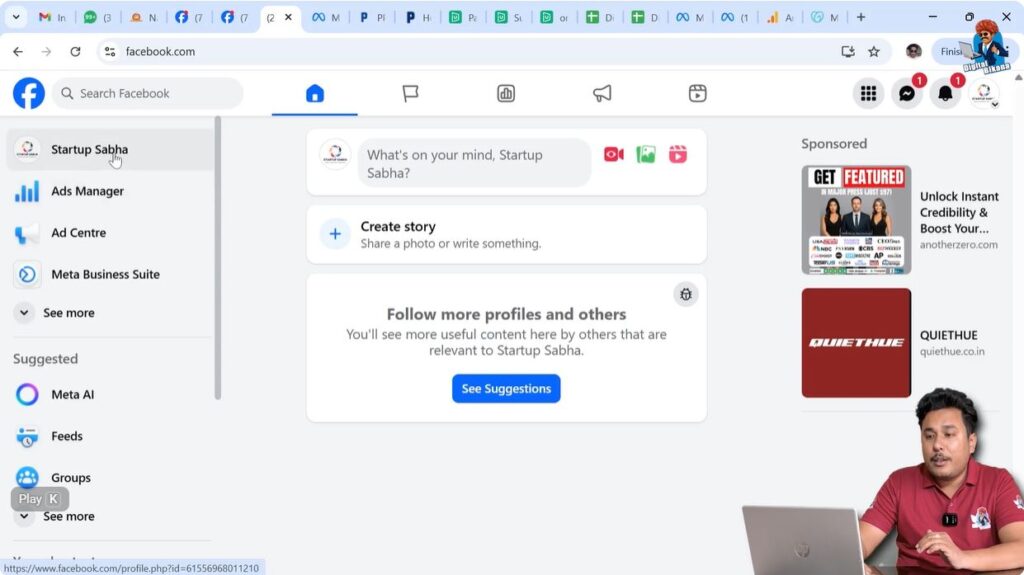Image resolution: width=1024 pixels, height=575 pixels.
Task: Open Startup Sabha profile in sidebar
Action: coord(110,150)
